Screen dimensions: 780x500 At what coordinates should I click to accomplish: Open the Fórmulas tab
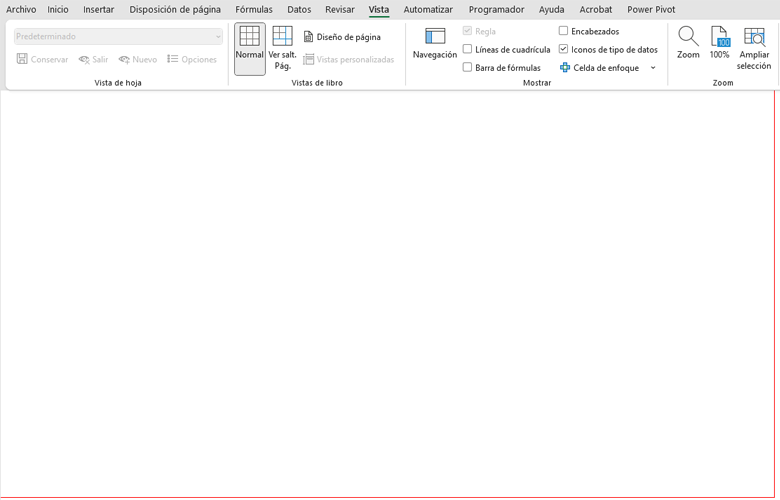coord(254,9)
